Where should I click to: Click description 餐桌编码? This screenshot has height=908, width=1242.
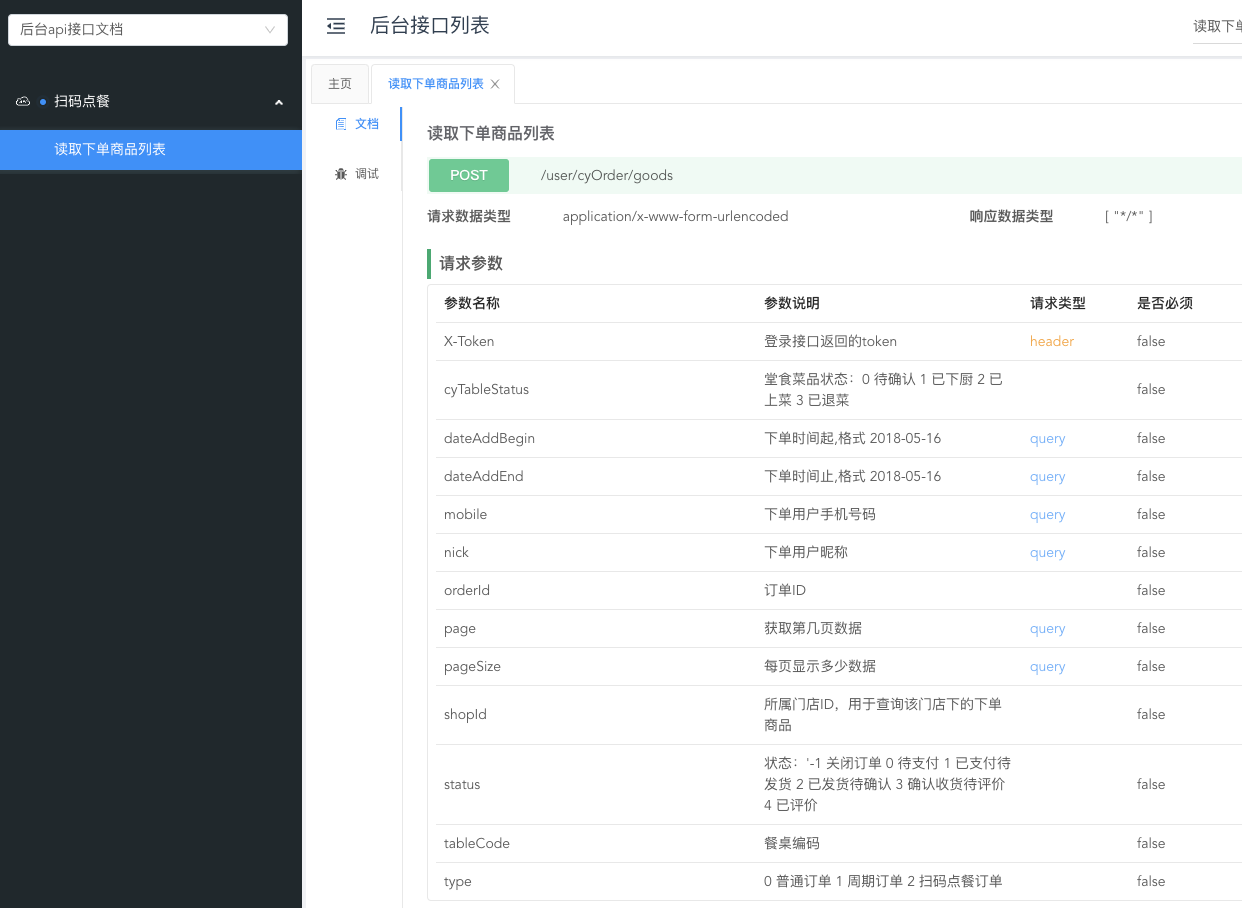point(792,844)
